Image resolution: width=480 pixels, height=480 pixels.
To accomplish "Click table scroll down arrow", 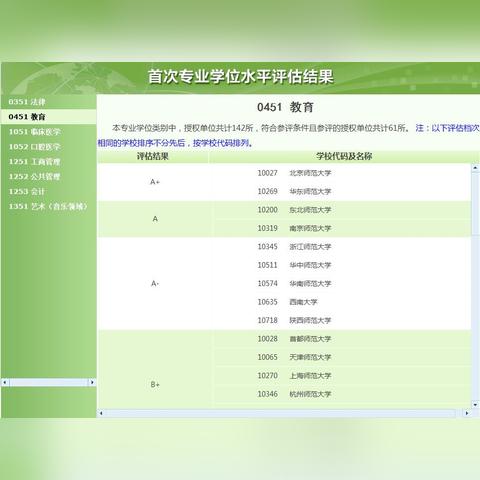I will click(475, 405).
